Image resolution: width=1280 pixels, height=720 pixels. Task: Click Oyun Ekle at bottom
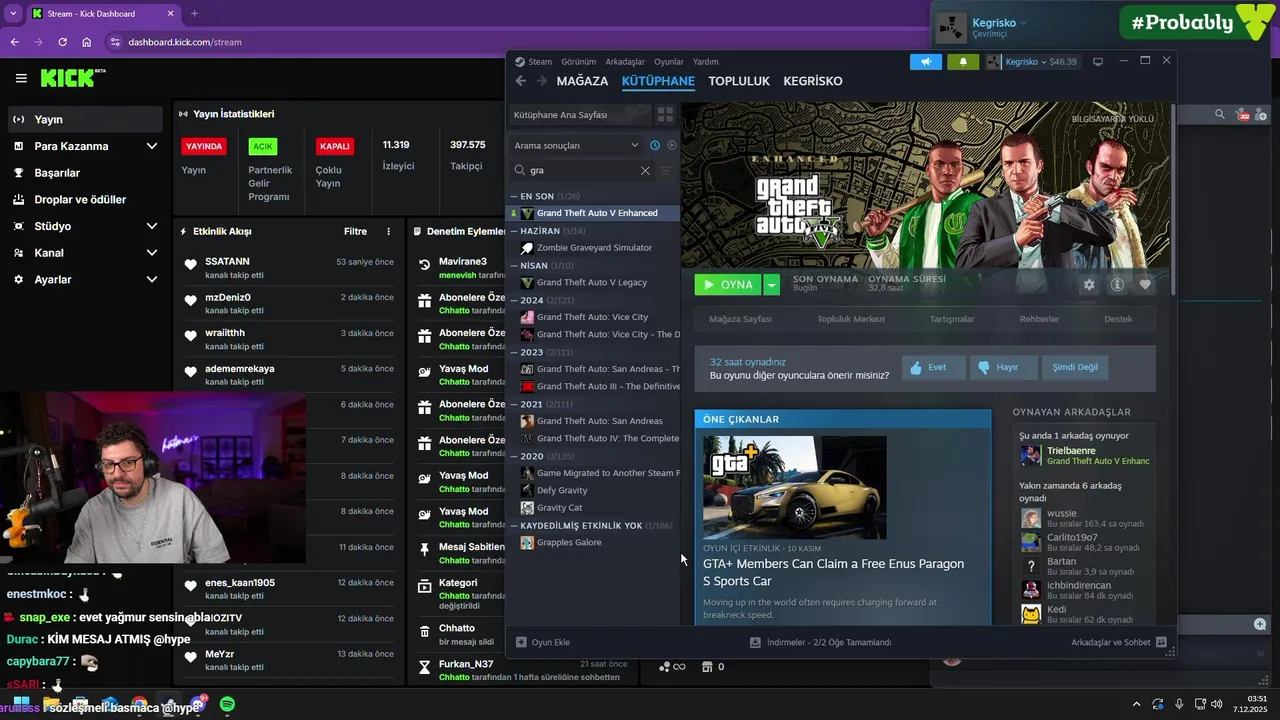coord(543,642)
